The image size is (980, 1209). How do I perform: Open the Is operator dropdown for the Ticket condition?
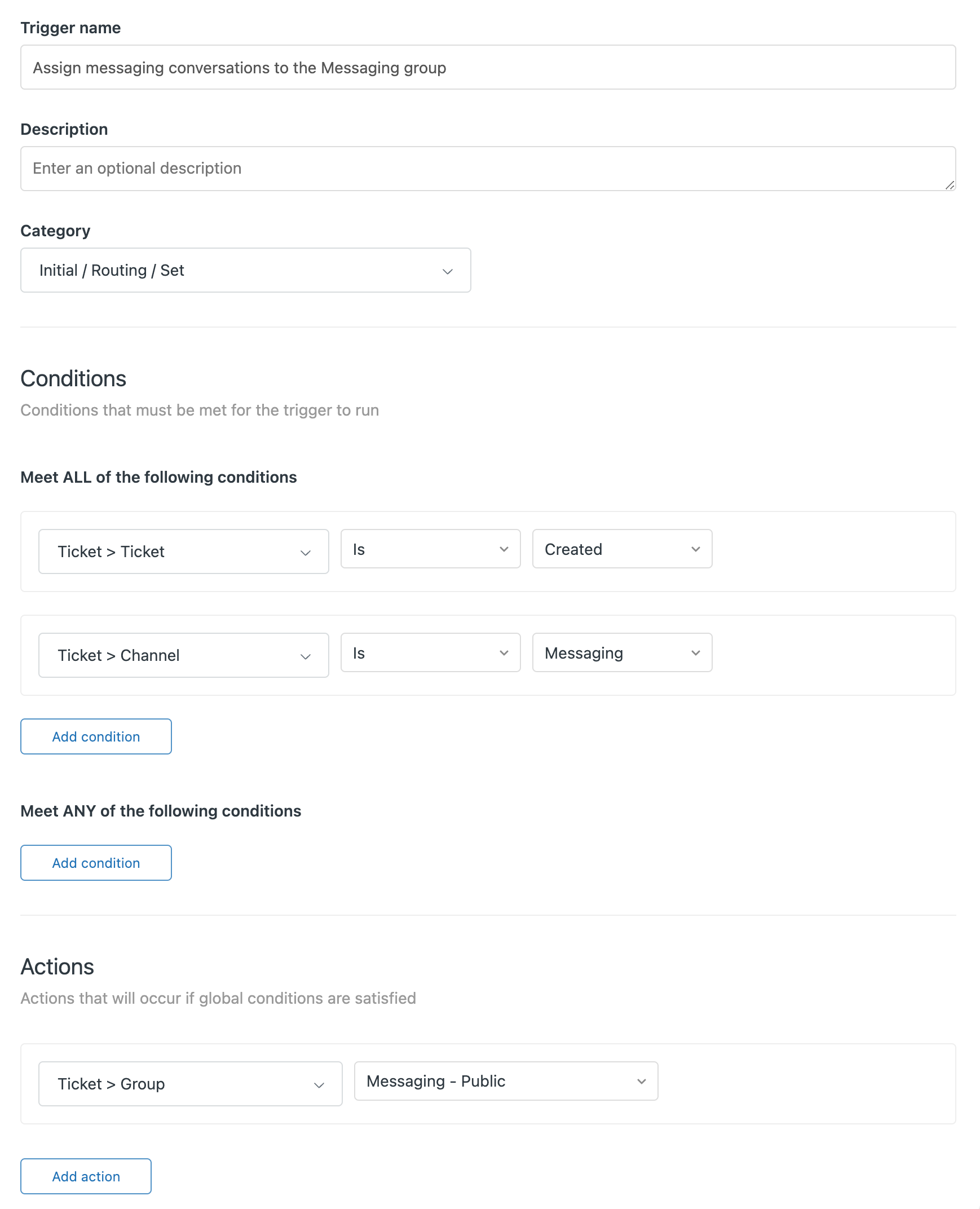430,549
